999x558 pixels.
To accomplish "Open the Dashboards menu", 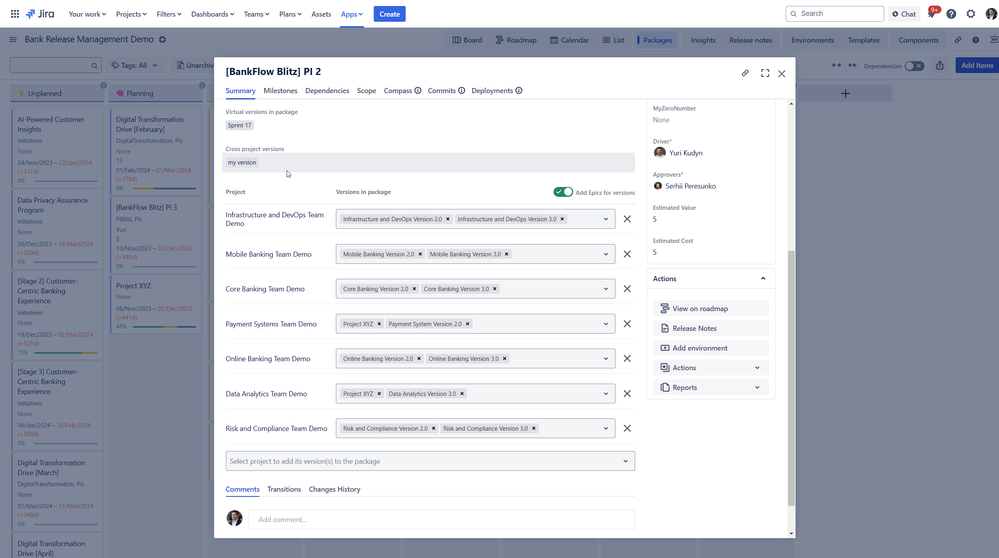I will click(212, 14).
